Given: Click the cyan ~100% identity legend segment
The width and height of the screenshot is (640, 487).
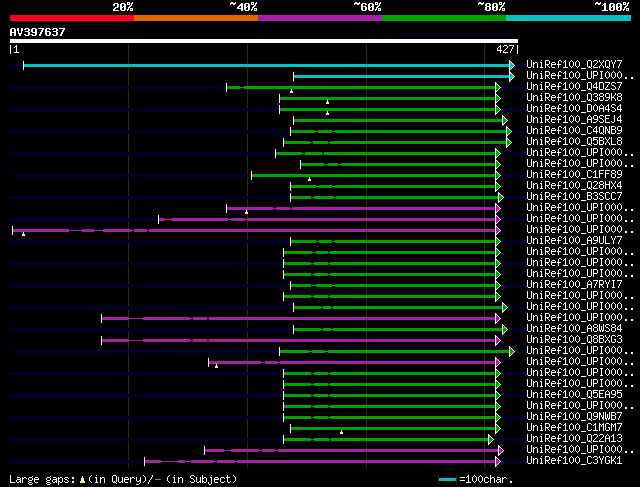Looking at the screenshot, I should (x=569, y=18).
